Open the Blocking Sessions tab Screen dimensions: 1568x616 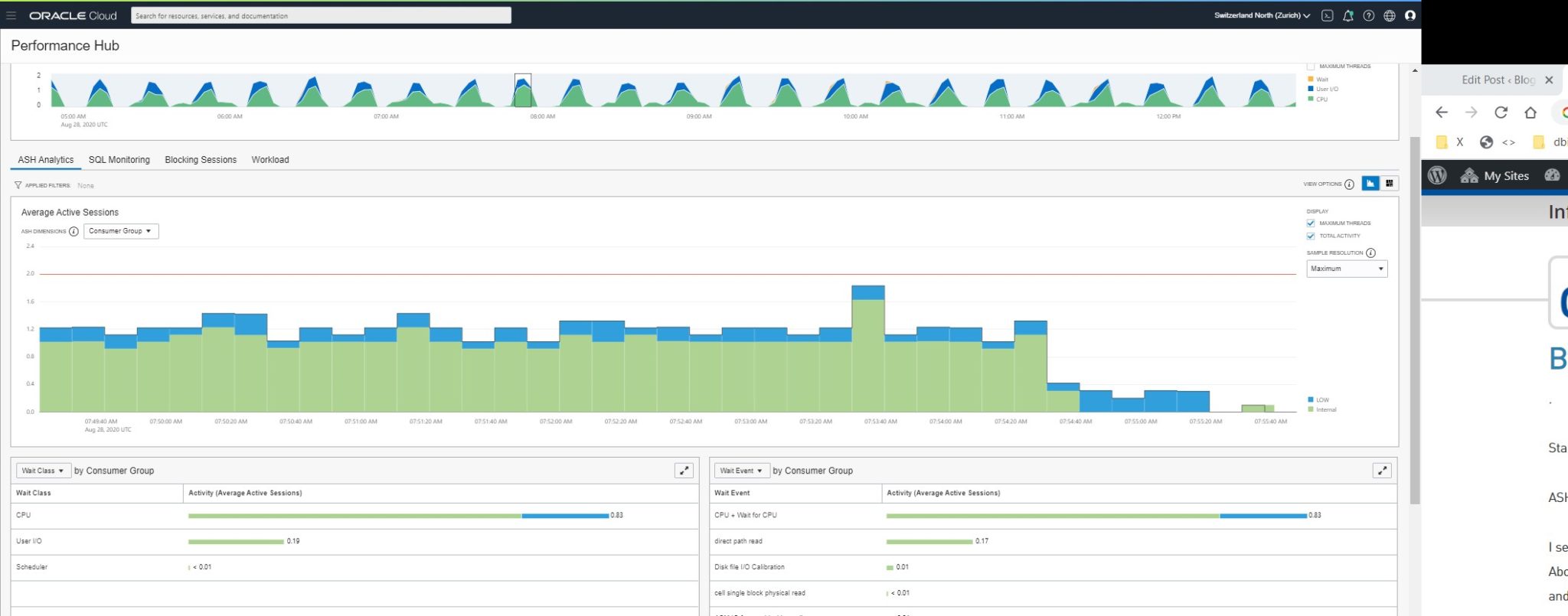201,160
